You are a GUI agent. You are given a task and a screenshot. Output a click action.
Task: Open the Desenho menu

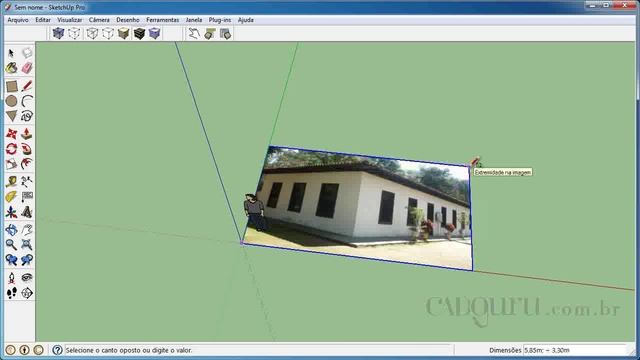pyautogui.click(x=128, y=20)
